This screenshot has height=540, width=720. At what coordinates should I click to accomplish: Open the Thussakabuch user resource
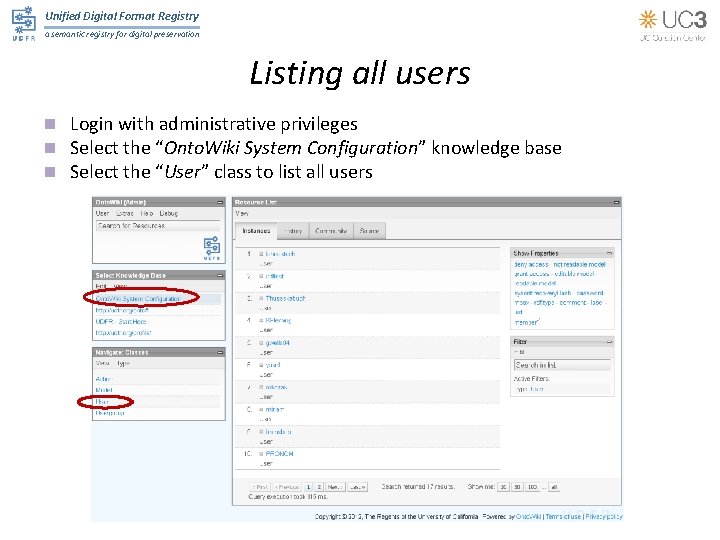pos(285,298)
